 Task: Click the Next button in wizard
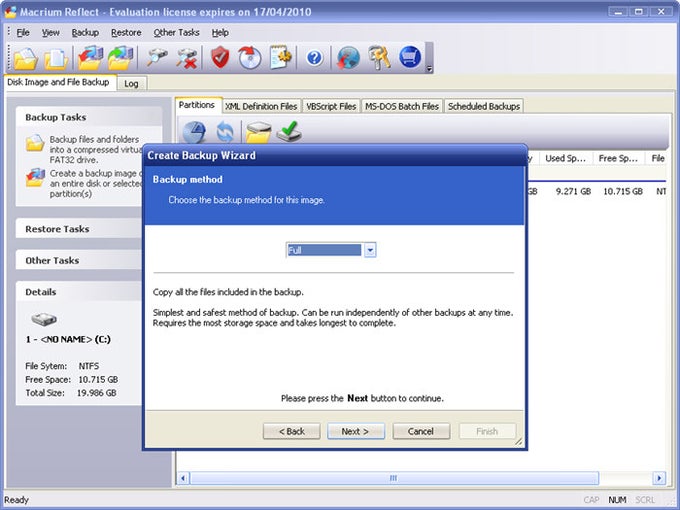point(356,431)
